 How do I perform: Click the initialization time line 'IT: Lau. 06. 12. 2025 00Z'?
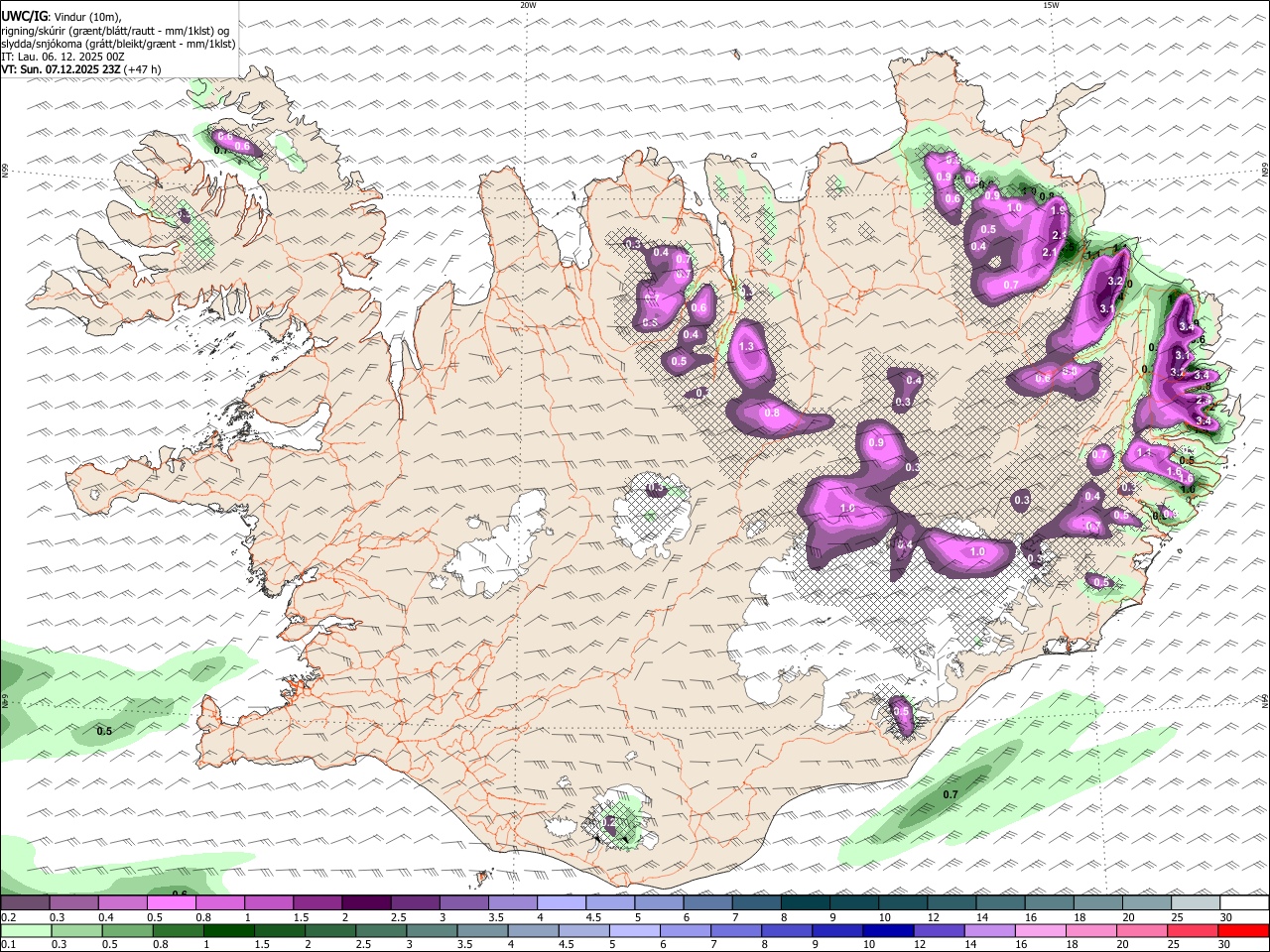63,57
